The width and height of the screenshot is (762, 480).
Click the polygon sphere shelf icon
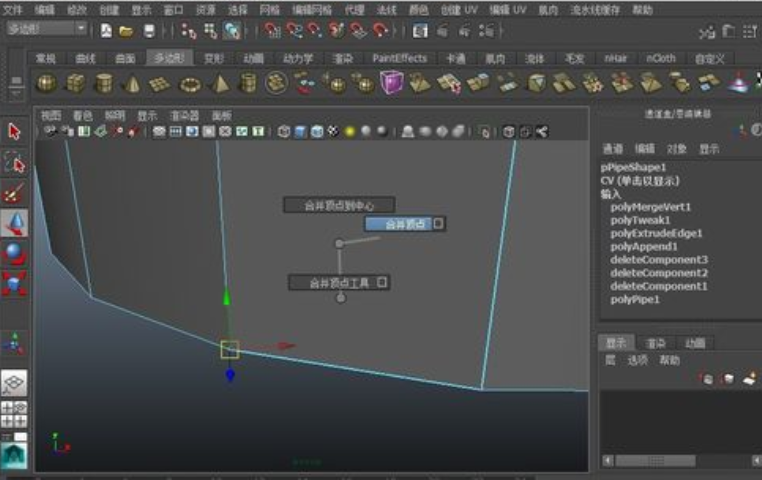(x=46, y=83)
